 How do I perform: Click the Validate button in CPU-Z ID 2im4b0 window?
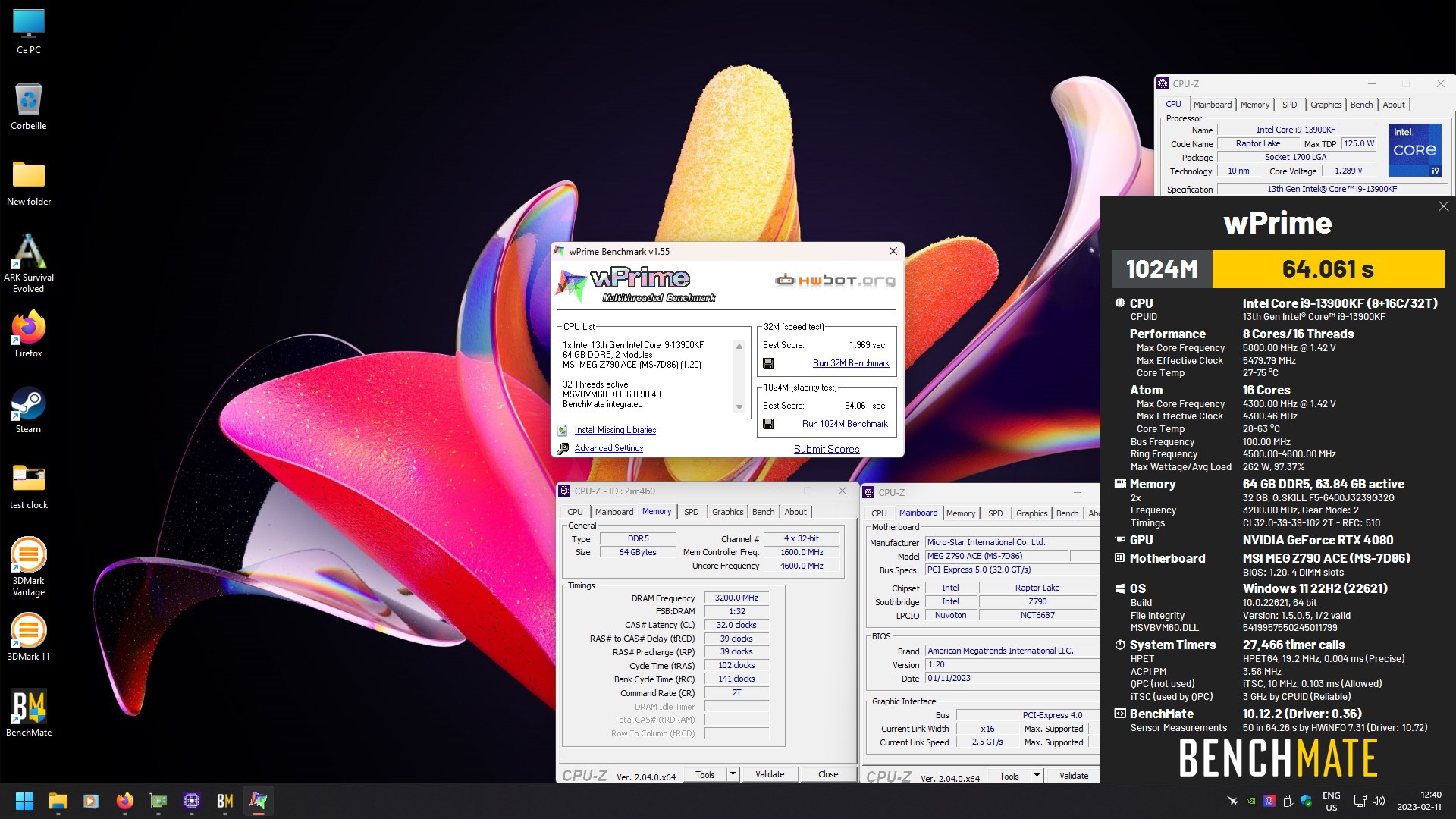770,774
